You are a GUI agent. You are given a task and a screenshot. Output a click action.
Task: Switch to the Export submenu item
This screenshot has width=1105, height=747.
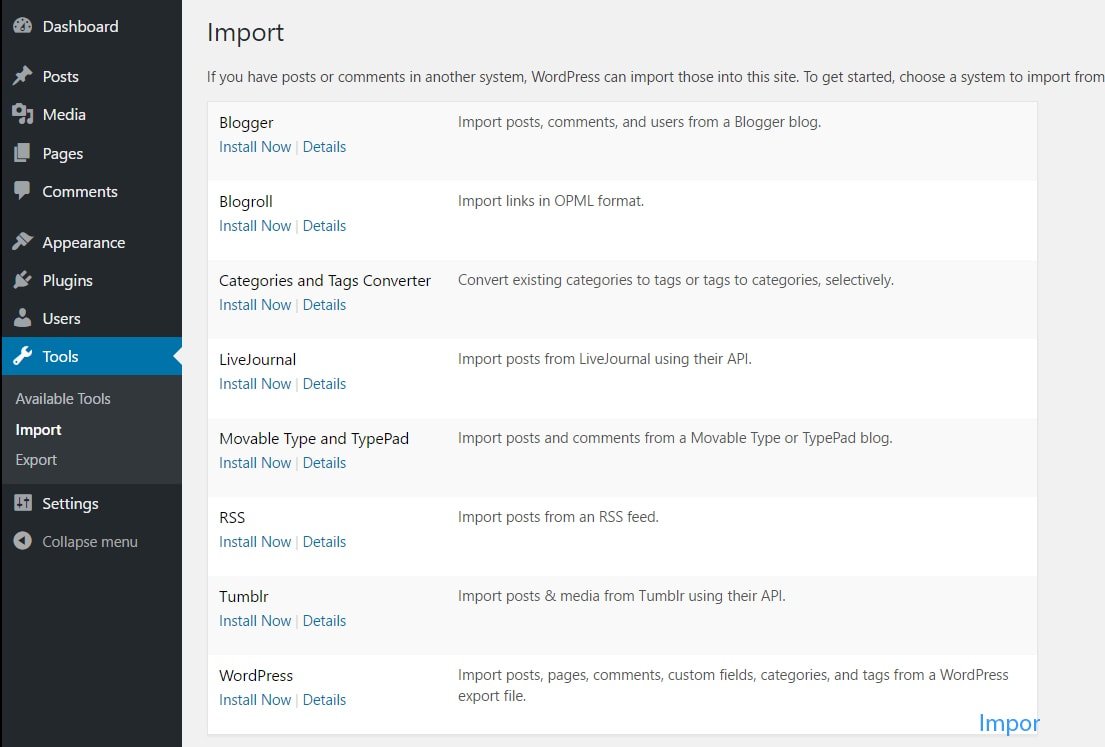tap(36, 460)
